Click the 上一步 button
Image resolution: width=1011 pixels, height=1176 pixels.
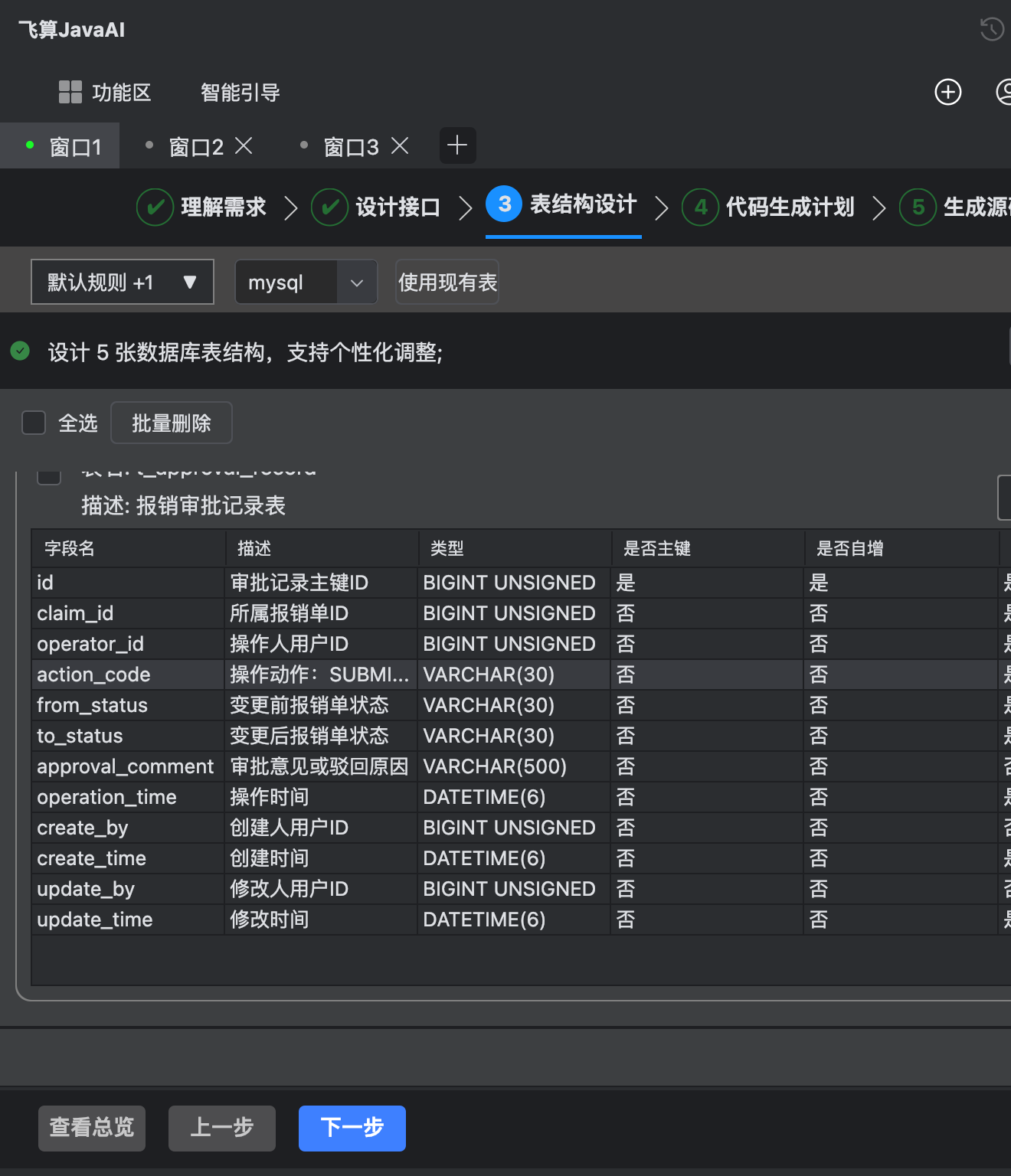(x=222, y=1128)
